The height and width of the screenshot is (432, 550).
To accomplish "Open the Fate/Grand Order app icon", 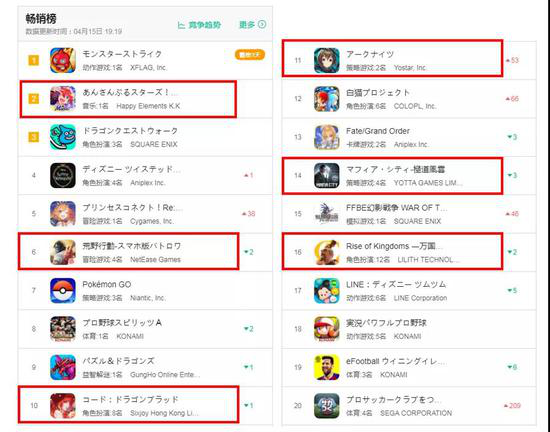I will (x=327, y=137).
